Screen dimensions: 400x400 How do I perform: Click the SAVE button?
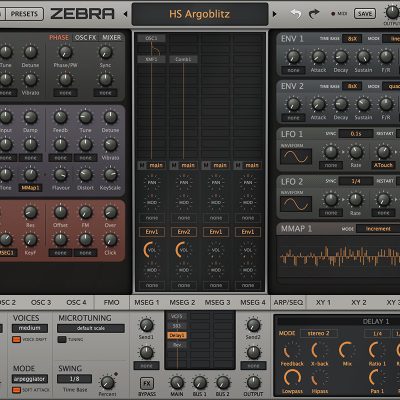tap(365, 14)
